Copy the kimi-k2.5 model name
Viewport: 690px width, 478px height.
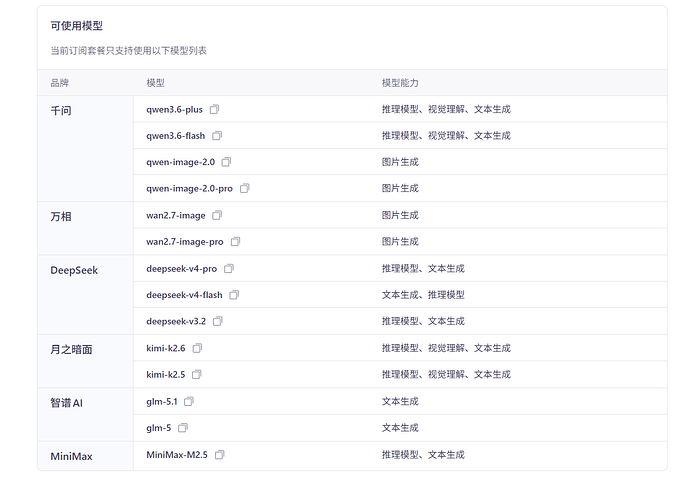[197, 375]
